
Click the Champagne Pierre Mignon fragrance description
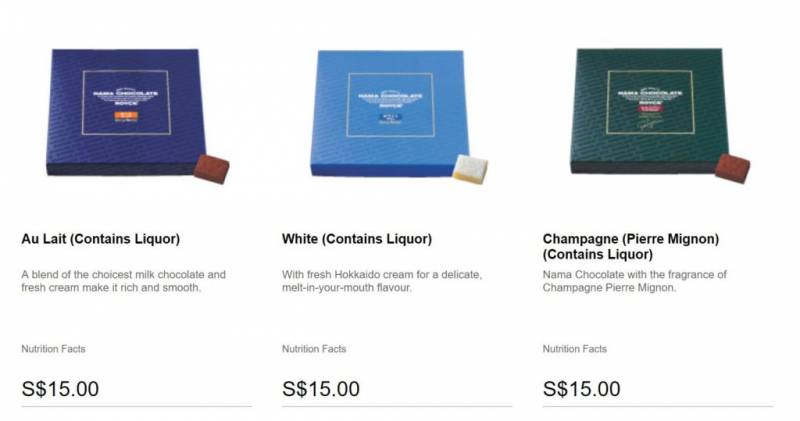click(x=635, y=281)
